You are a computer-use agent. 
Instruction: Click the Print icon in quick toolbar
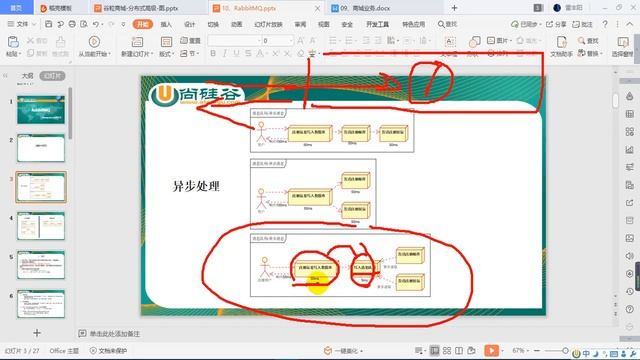point(72,24)
